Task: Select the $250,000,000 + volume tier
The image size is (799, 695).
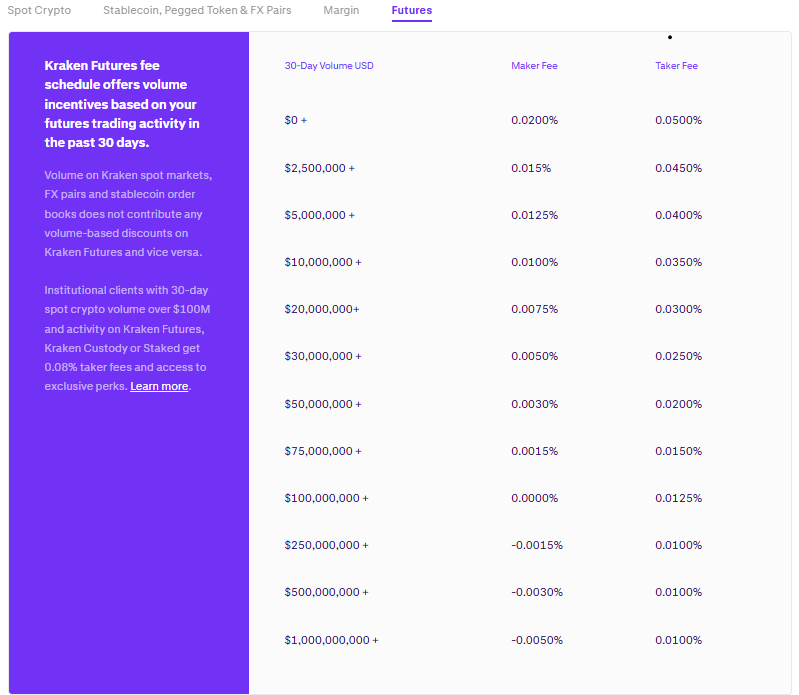Action: pos(326,545)
